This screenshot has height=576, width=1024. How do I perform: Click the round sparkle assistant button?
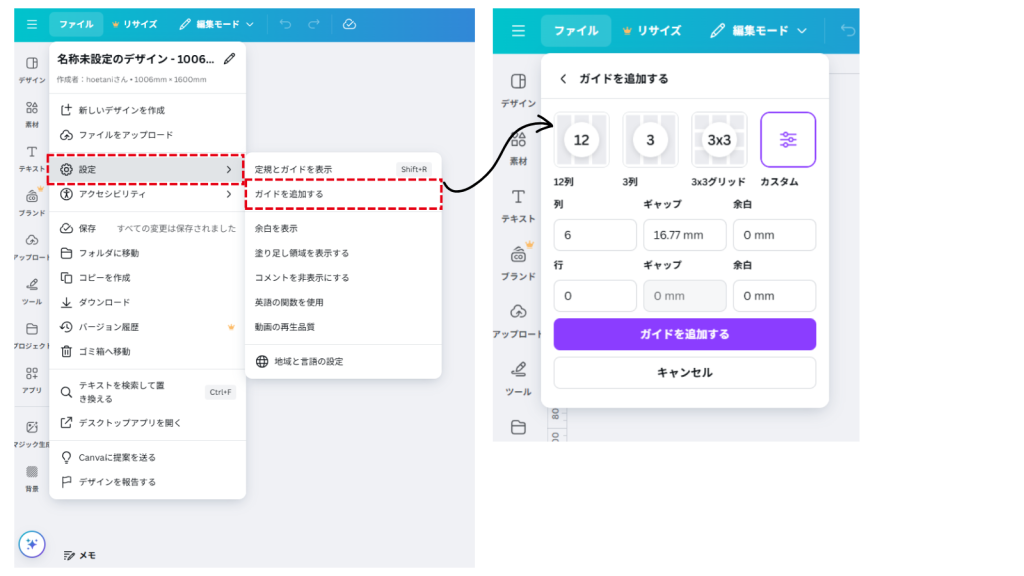tap(32, 544)
